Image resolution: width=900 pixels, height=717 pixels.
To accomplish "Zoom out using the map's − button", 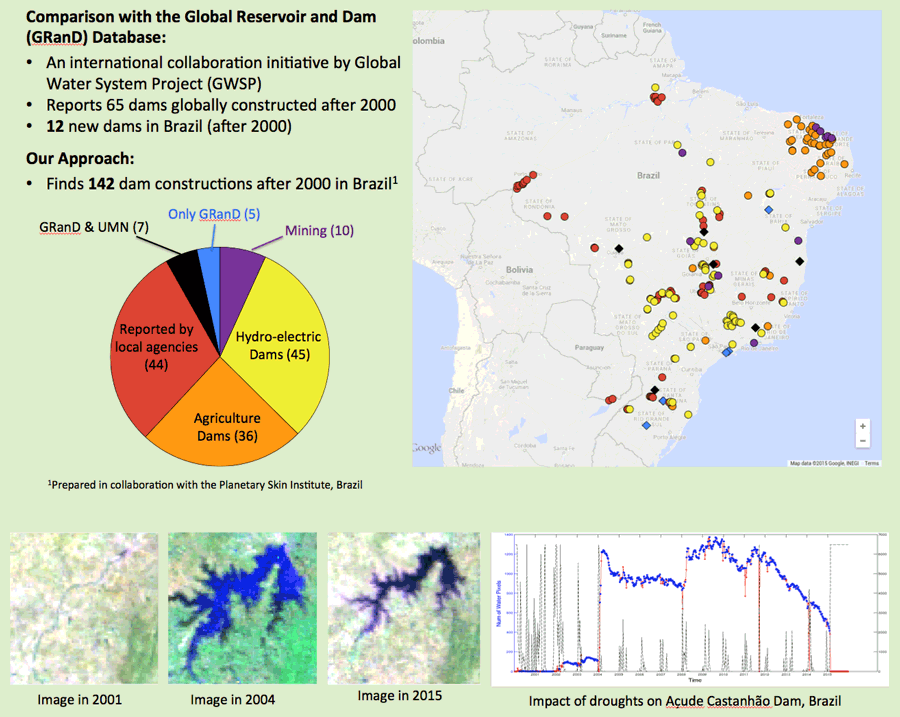I will click(862, 440).
